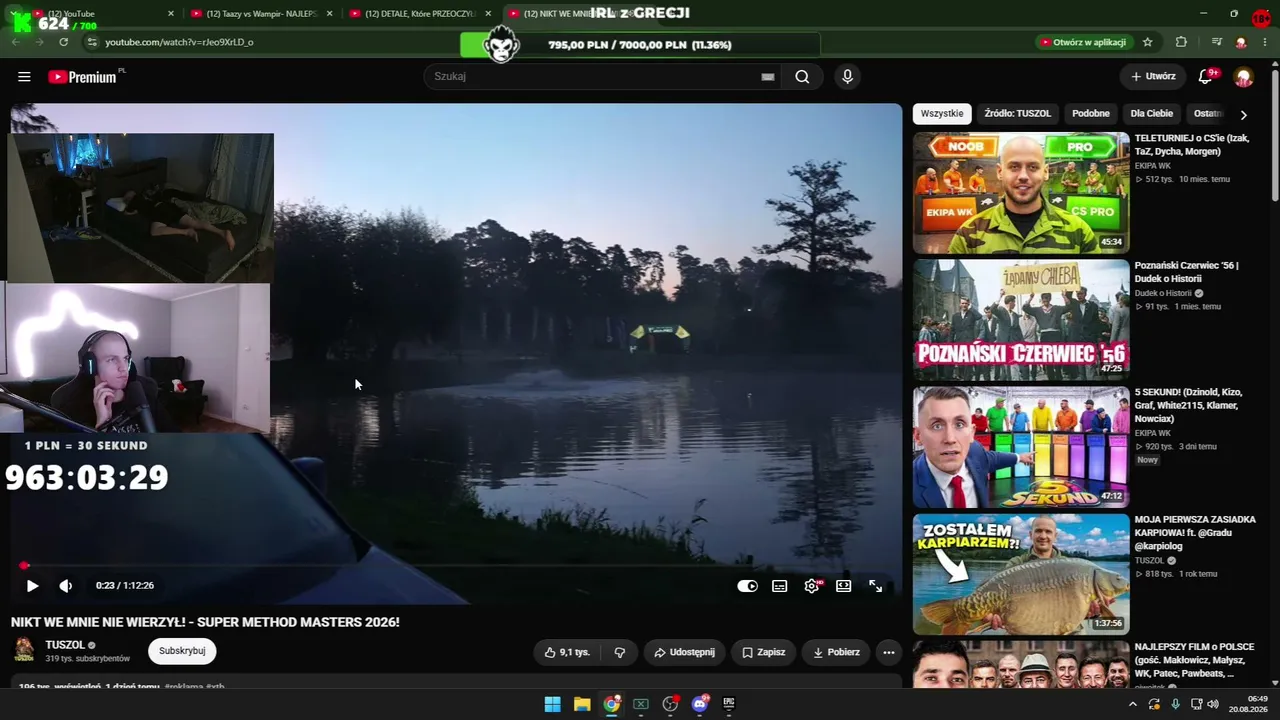Open Discord from the taskbar
The image size is (1280, 720).
pyautogui.click(x=700, y=704)
